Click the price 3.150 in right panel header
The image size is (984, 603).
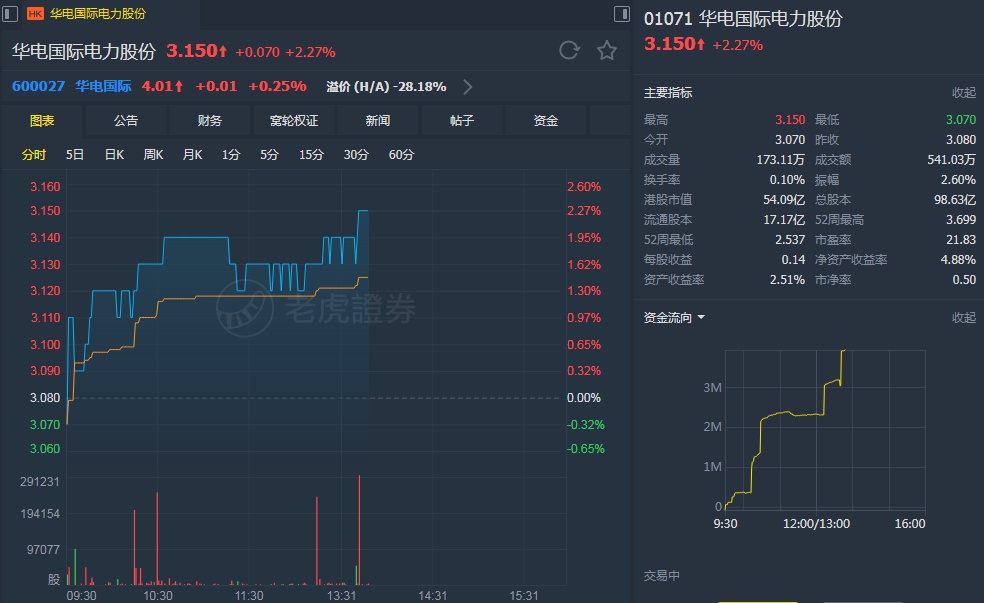coord(675,44)
